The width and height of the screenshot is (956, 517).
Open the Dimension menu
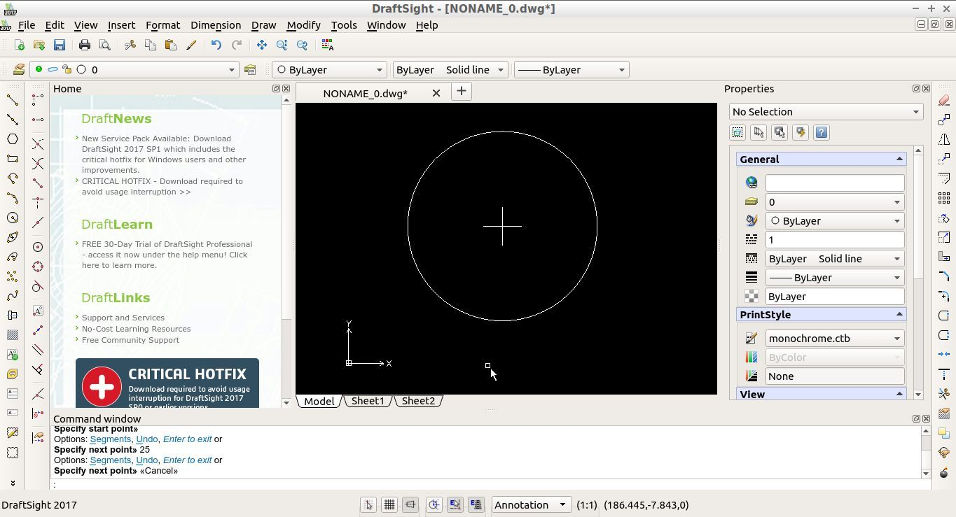[216, 25]
